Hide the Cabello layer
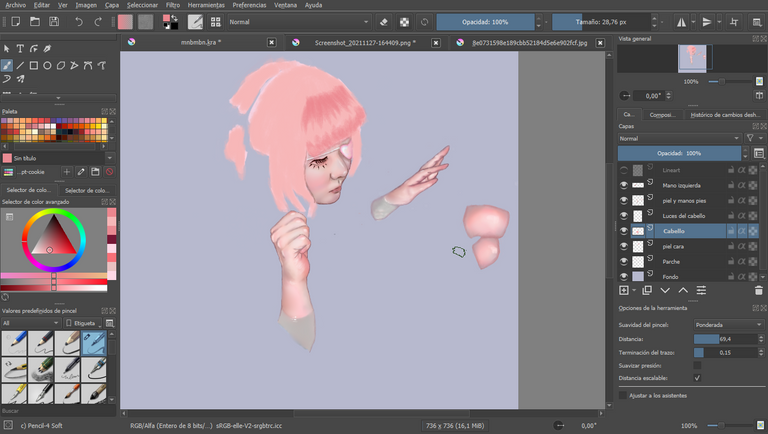Viewport: 768px width, 434px height. click(x=624, y=231)
